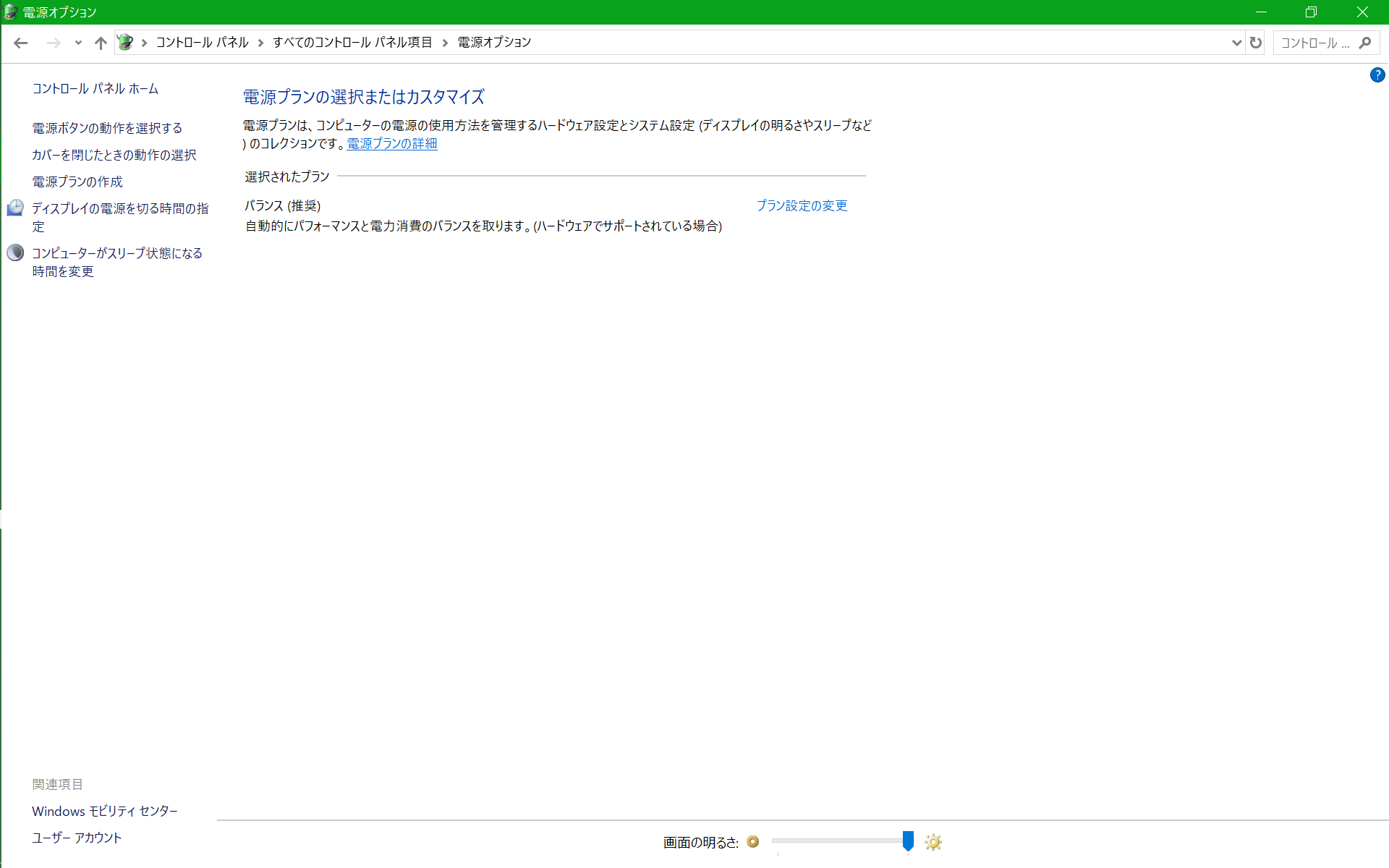Go to コントロール パネル ホーム
This screenshot has width=1389, height=868.
pos(95,88)
